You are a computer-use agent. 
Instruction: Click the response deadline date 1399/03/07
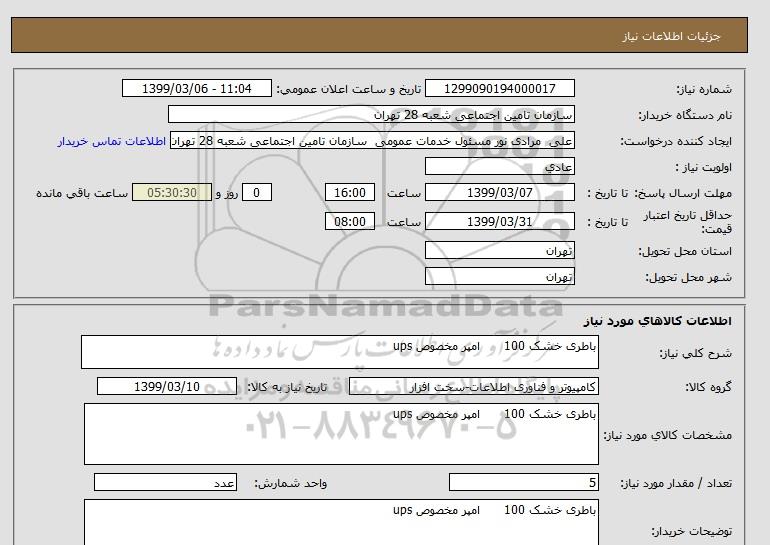tap(499, 192)
